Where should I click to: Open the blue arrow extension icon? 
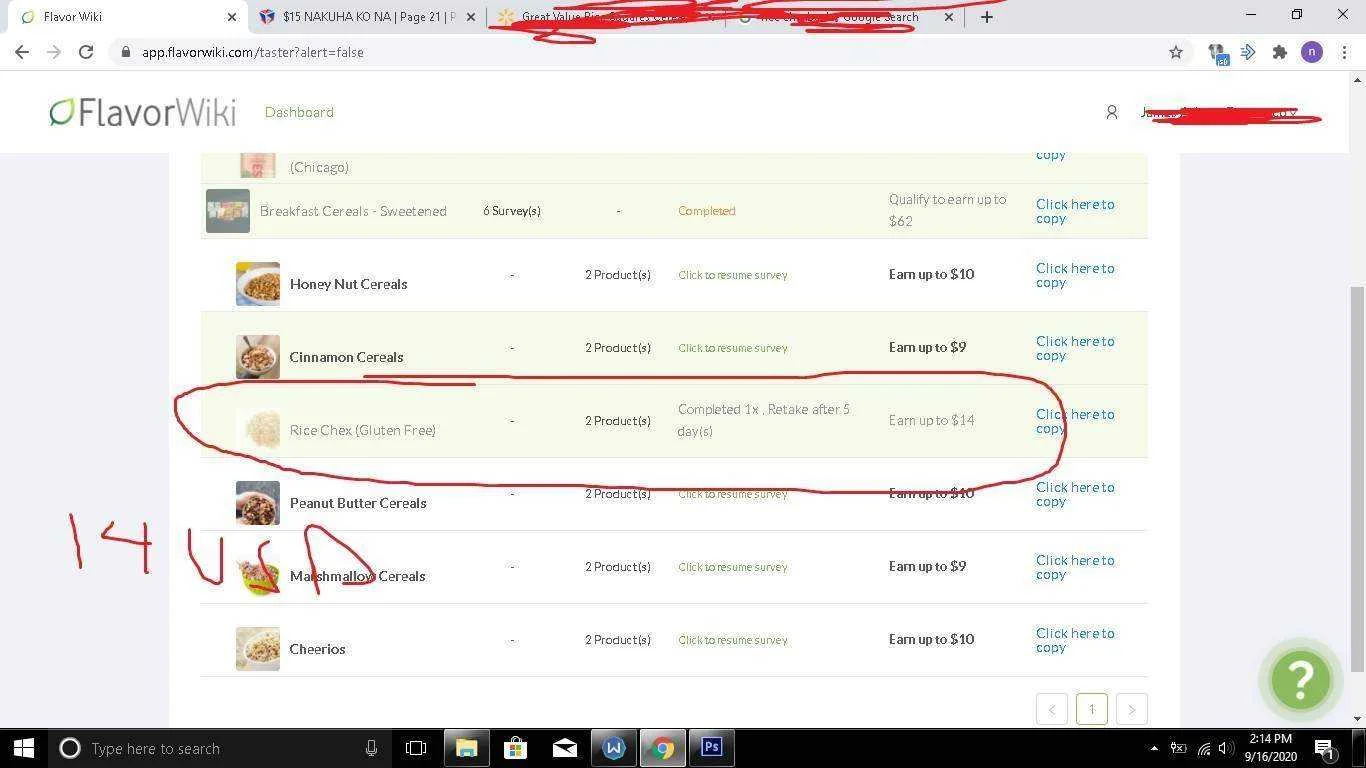1248,52
